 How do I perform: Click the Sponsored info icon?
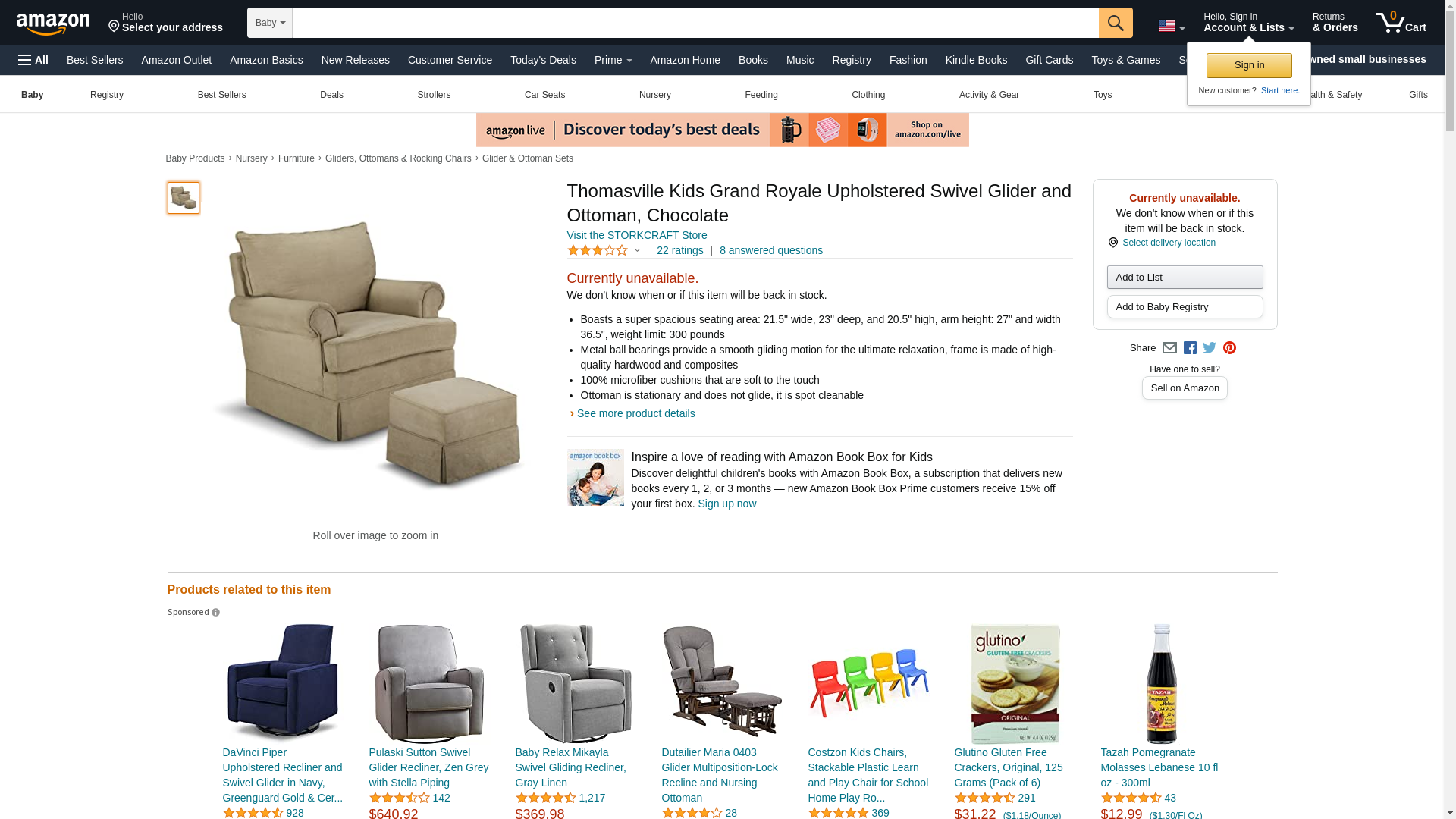tap(215, 613)
